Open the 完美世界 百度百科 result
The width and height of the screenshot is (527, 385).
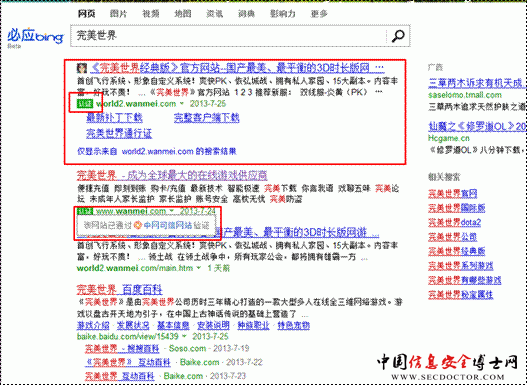click(120, 289)
